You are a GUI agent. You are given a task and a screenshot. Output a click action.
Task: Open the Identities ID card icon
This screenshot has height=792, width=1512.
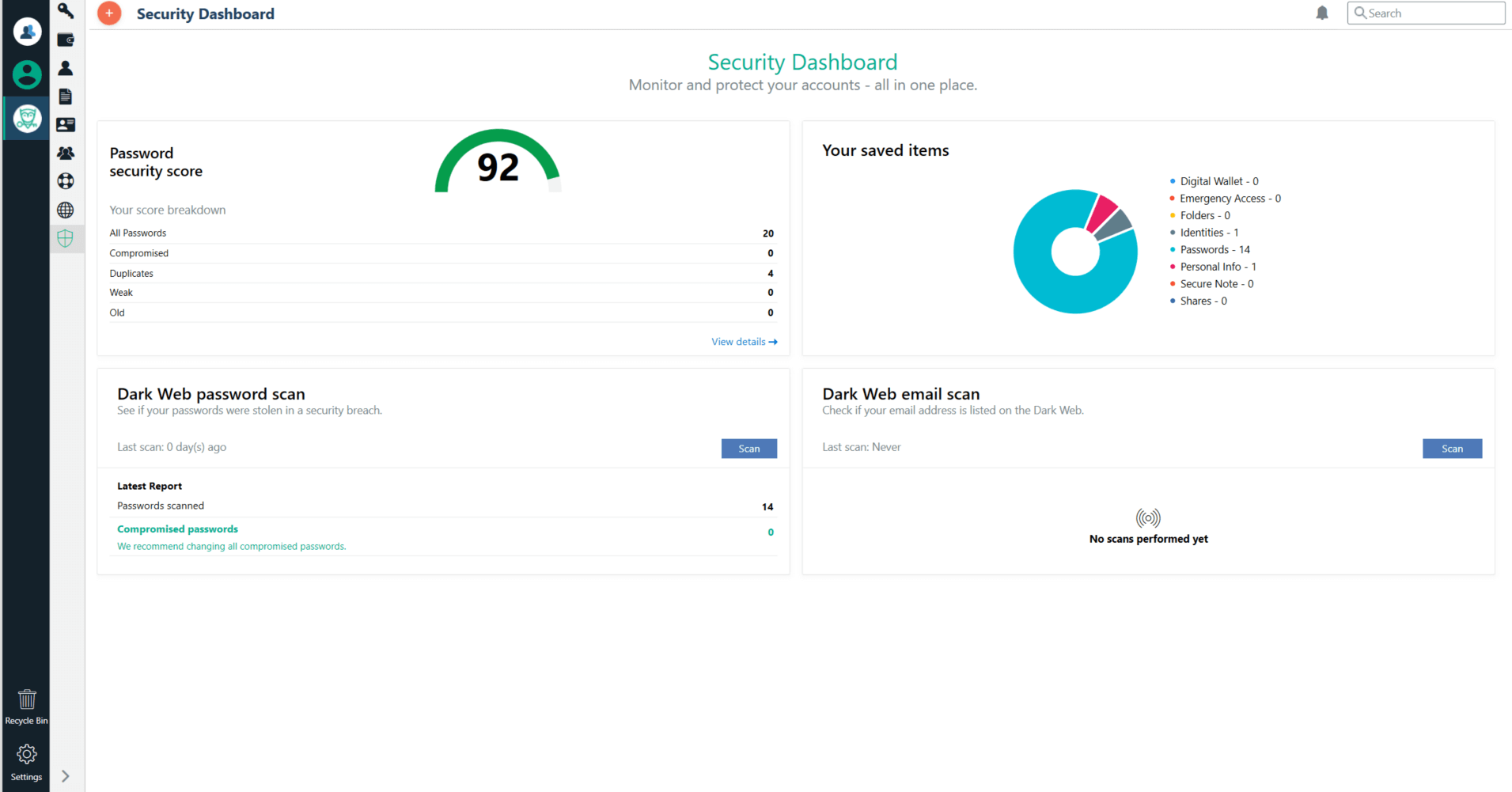[x=66, y=125]
